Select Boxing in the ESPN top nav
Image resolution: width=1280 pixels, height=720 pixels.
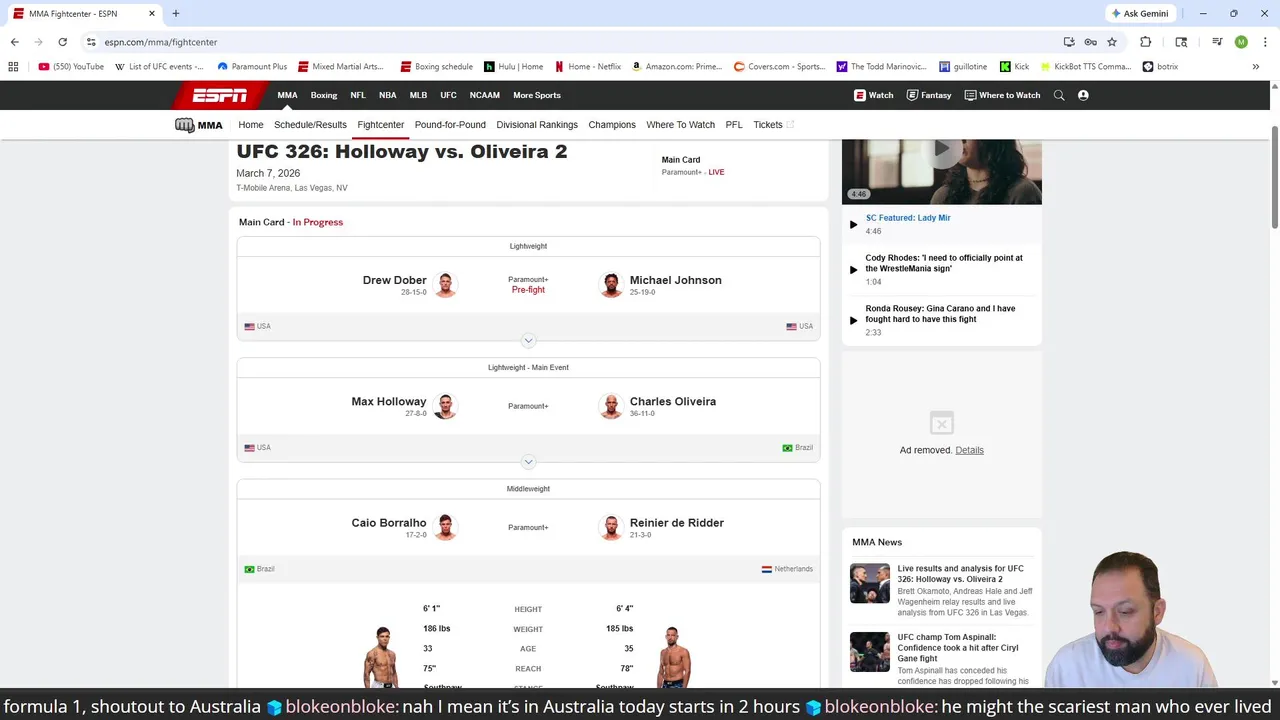324,95
